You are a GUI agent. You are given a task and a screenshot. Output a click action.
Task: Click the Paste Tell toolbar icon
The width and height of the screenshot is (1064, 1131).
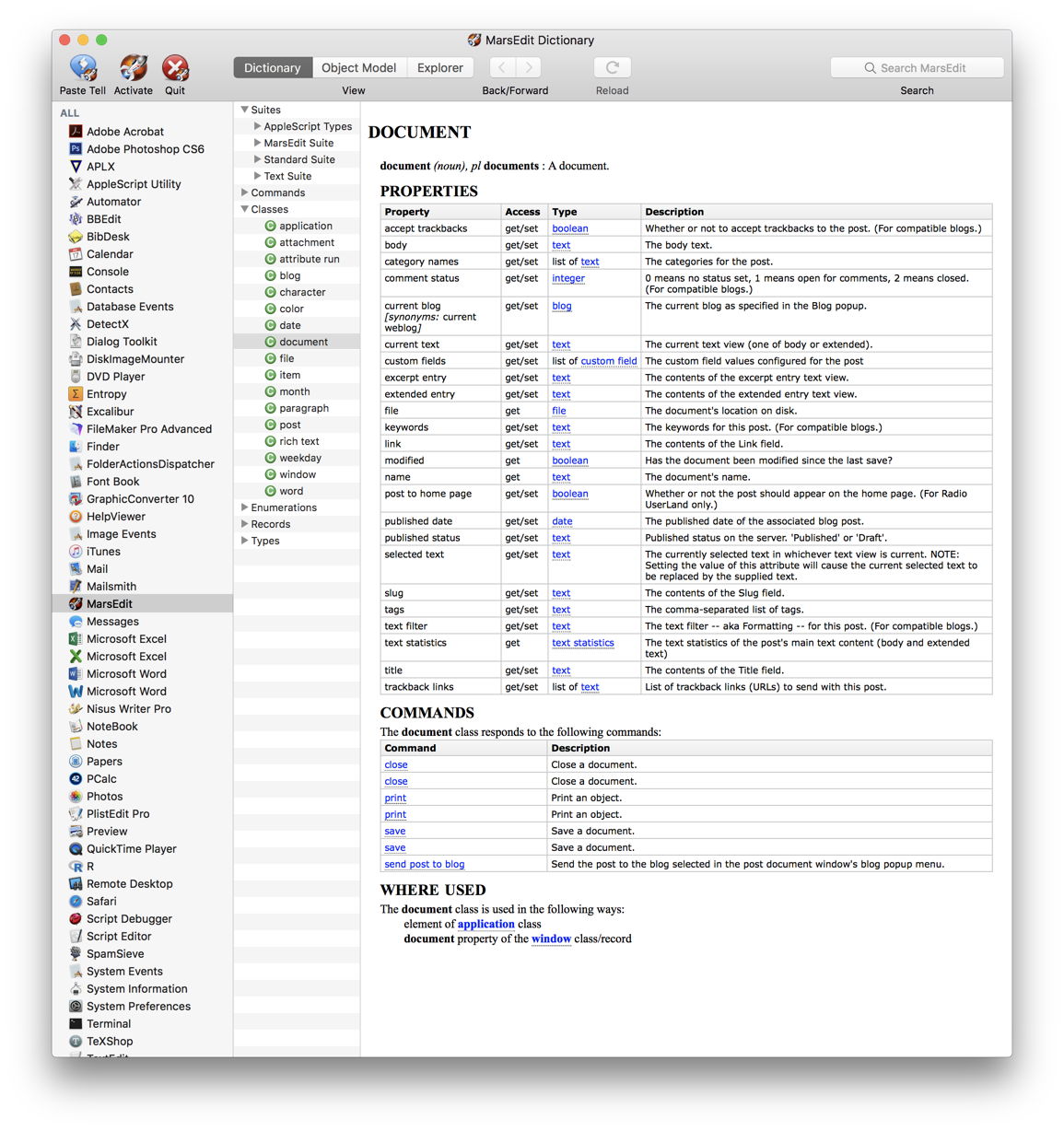(x=82, y=67)
